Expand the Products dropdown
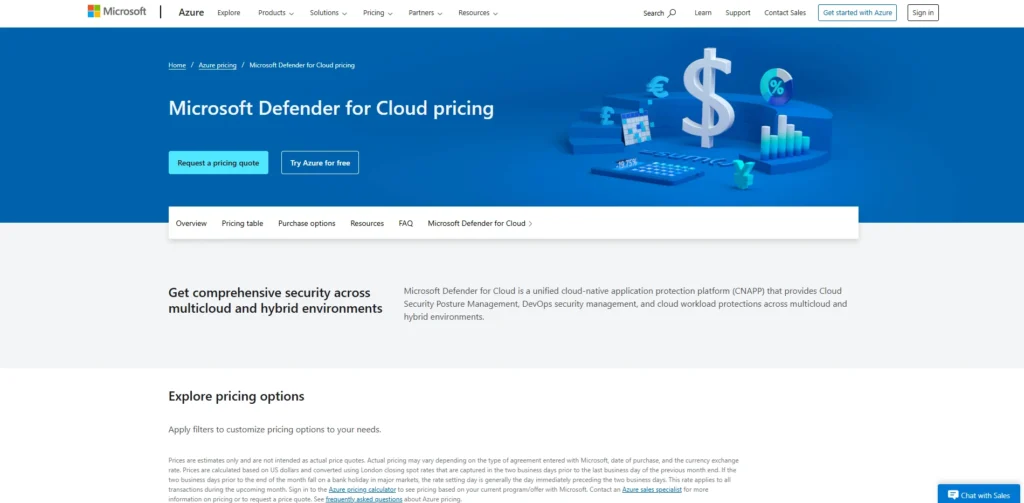 [276, 13]
